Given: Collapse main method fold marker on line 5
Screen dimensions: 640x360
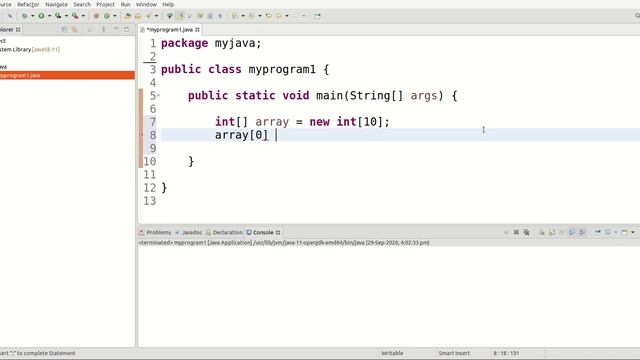Looking at the screenshot, I should pyautogui.click(x=158, y=95).
